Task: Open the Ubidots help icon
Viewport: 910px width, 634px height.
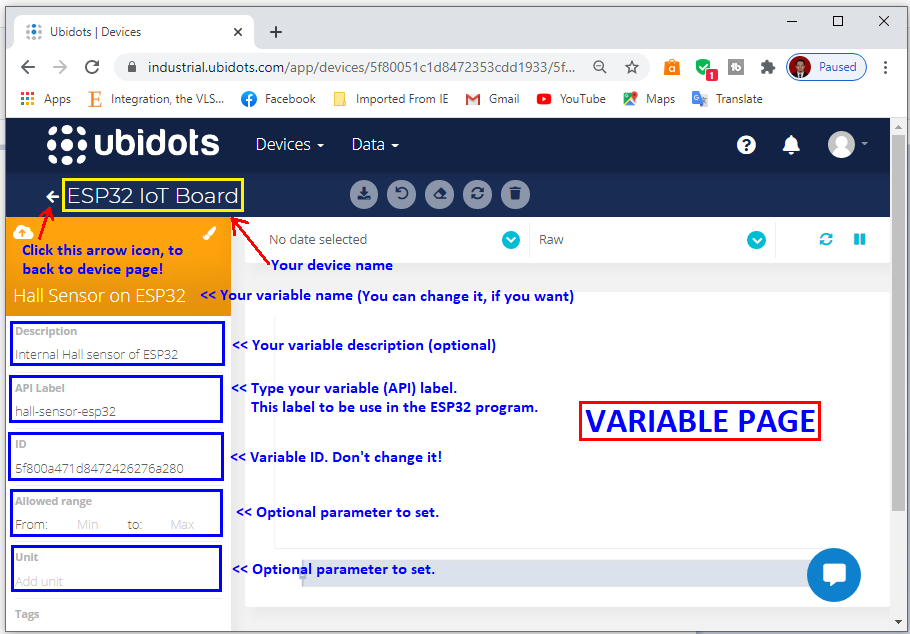Action: tap(746, 144)
